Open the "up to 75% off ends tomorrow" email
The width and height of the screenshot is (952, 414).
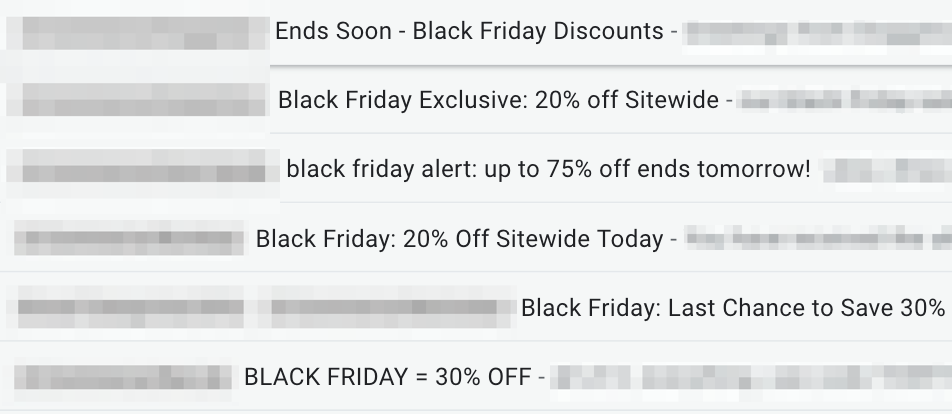[x=548, y=169]
